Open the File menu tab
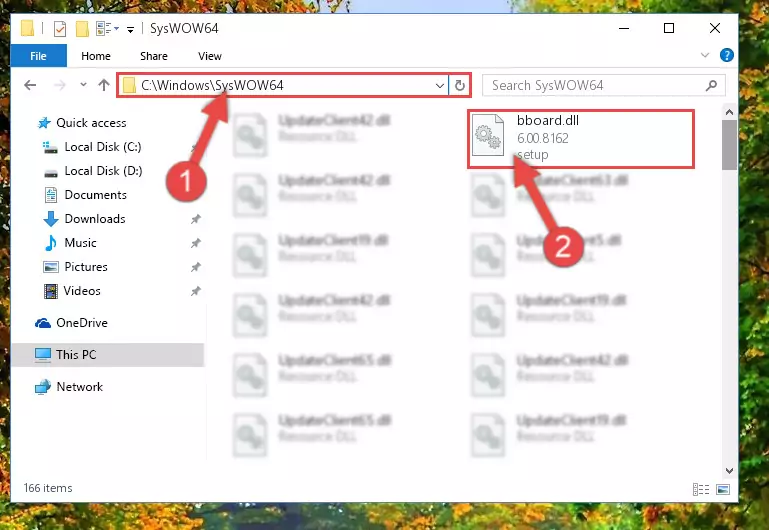The height and width of the screenshot is (530, 769). pos(38,56)
